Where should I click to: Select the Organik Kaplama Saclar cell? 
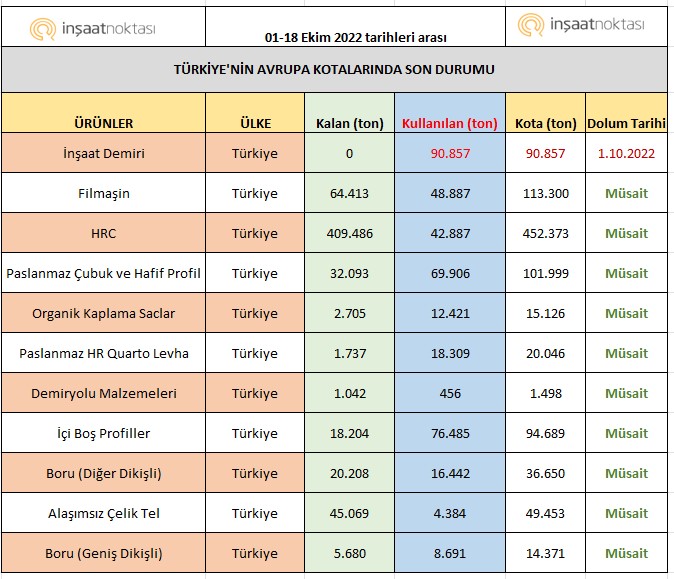click(103, 313)
